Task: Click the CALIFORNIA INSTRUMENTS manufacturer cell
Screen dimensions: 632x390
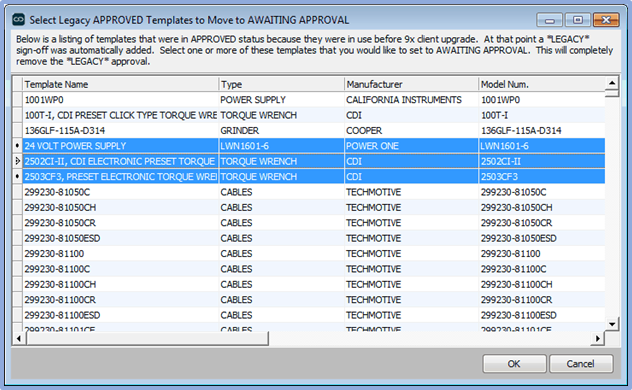Action: 411,100
